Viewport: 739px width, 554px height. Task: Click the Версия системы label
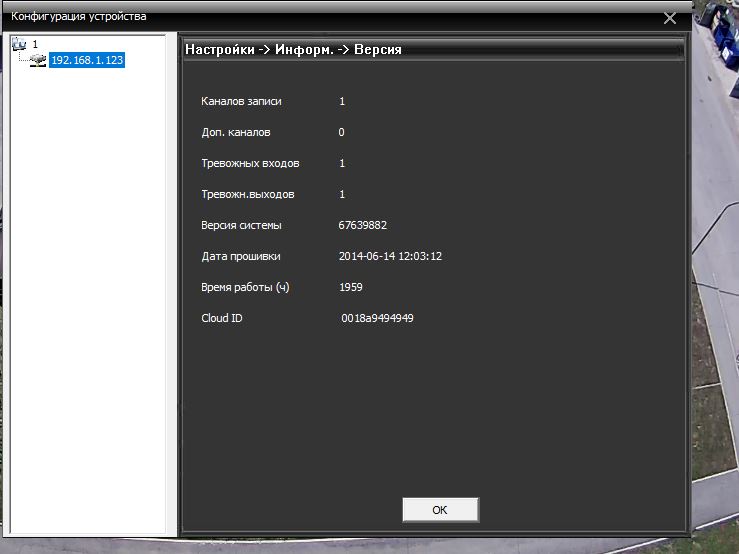tap(241, 225)
